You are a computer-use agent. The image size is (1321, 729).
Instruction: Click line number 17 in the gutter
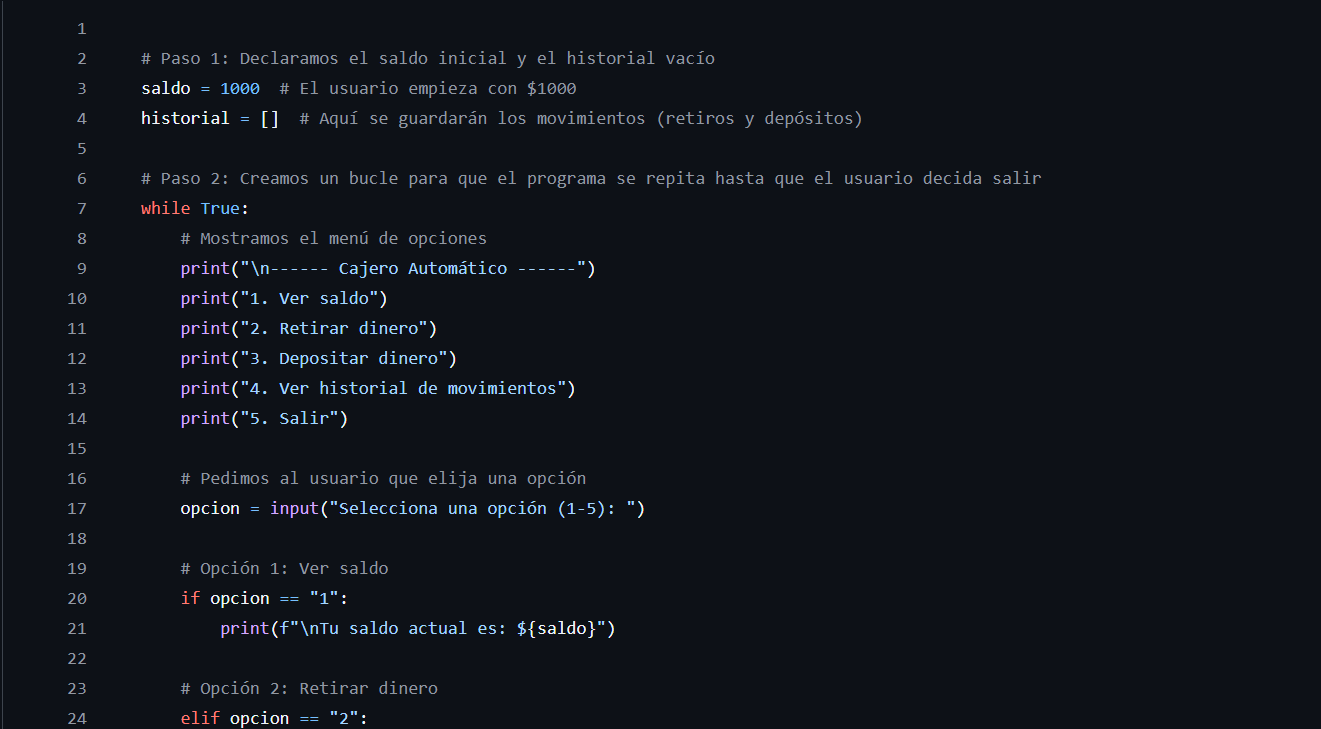(77, 509)
